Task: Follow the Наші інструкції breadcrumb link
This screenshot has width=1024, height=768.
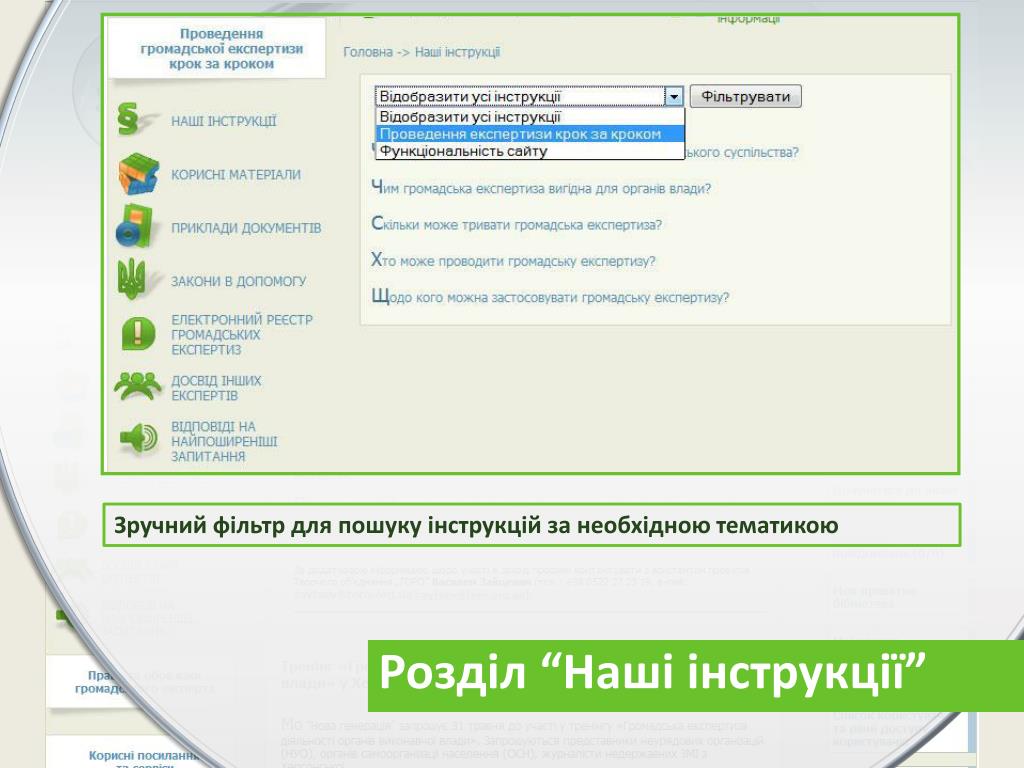Action: [457, 52]
